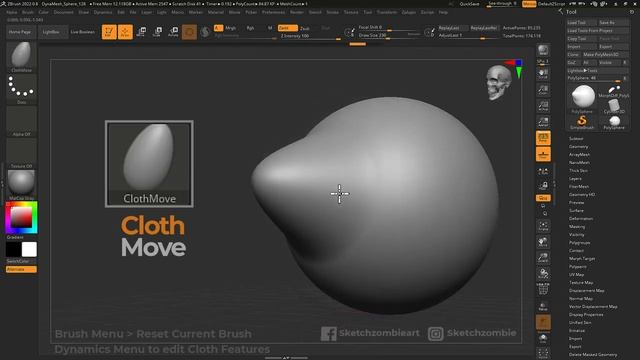Toggle the A channel button
This screenshot has width=640, height=360.
218,28
